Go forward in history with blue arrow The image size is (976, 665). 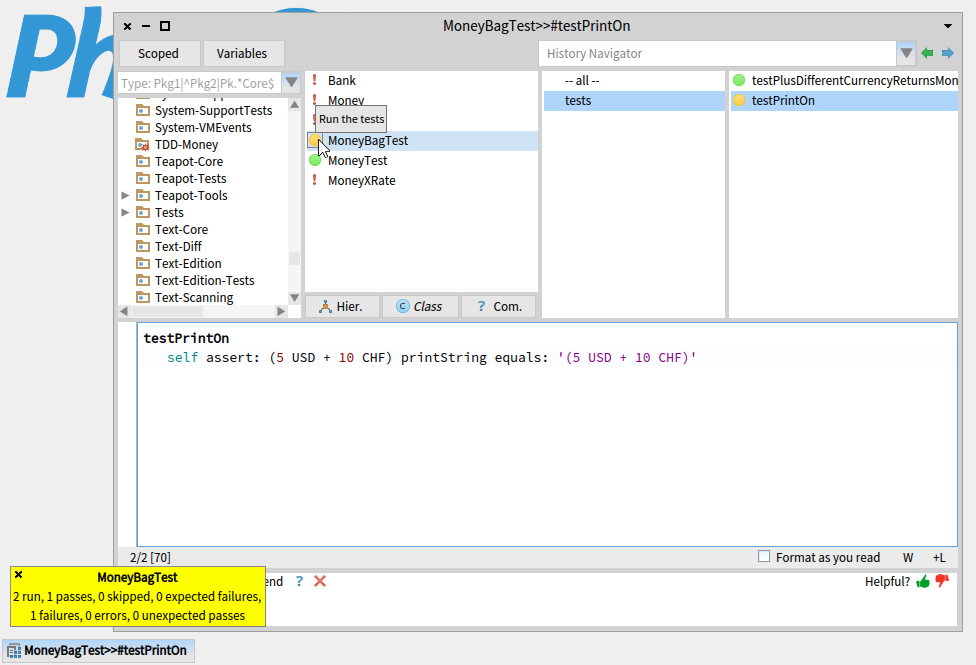coord(947,54)
